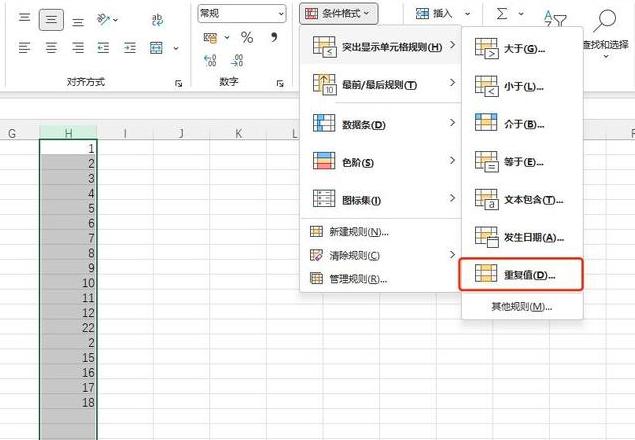
Task: Align text left
Action: [x=24, y=48]
